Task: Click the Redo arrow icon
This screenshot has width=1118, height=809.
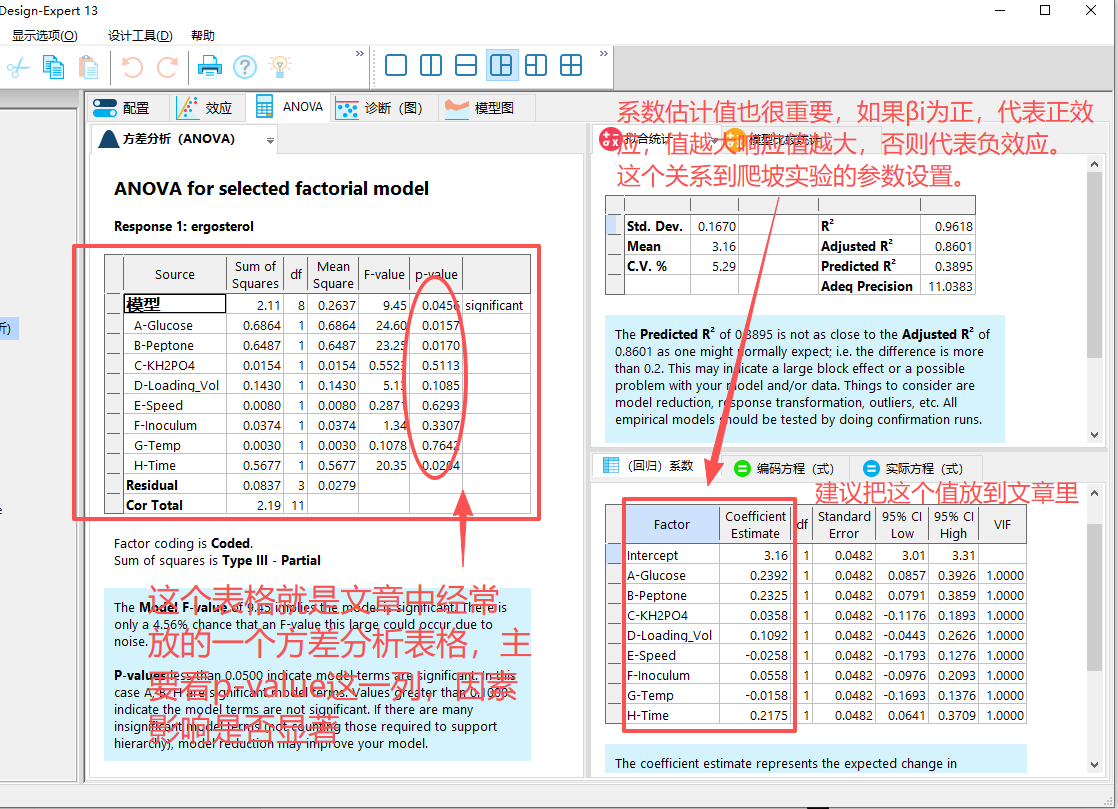Action: point(167,67)
